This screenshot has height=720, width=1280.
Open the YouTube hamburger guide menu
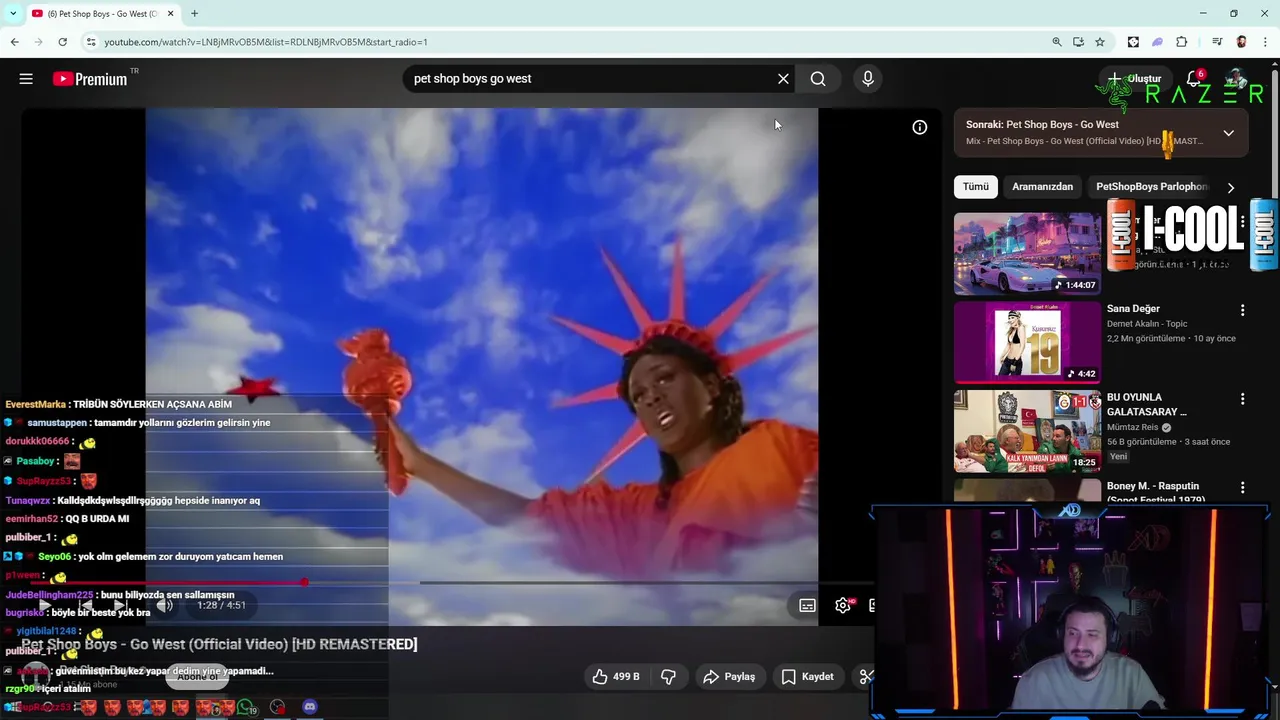coord(26,79)
